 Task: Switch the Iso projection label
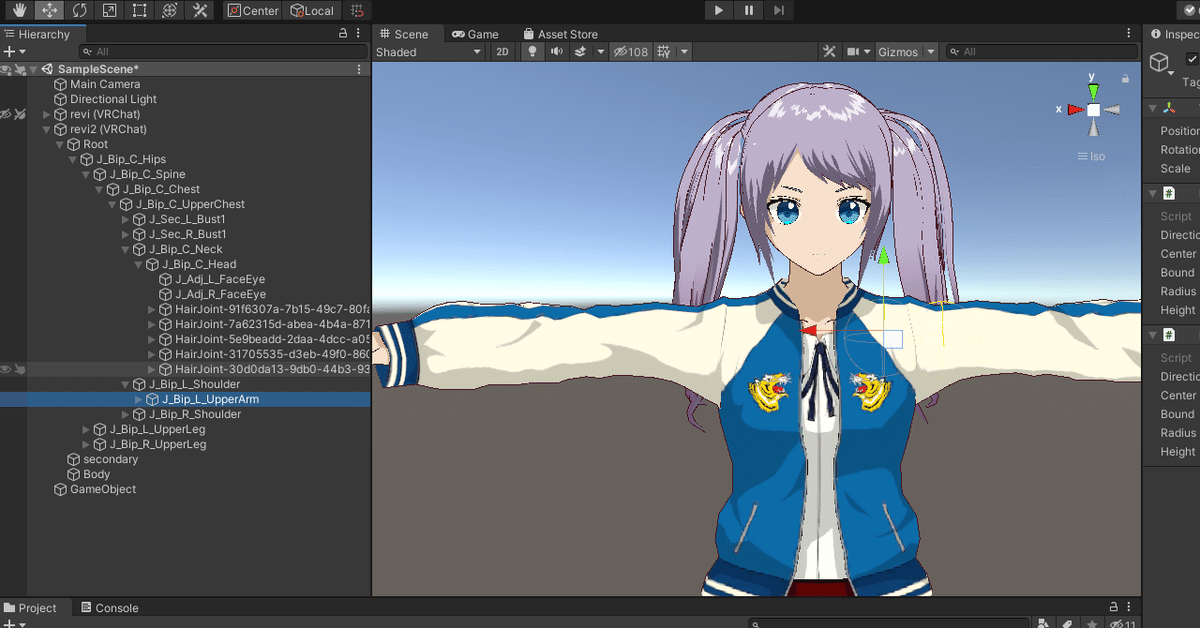click(x=1091, y=156)
